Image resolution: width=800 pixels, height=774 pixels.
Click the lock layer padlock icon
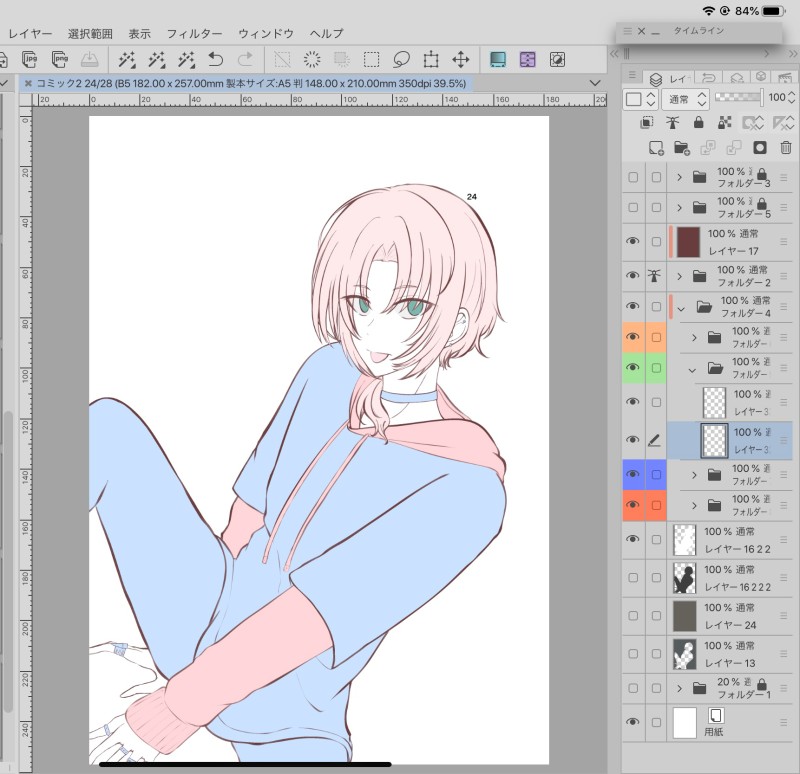coord(698,122)
